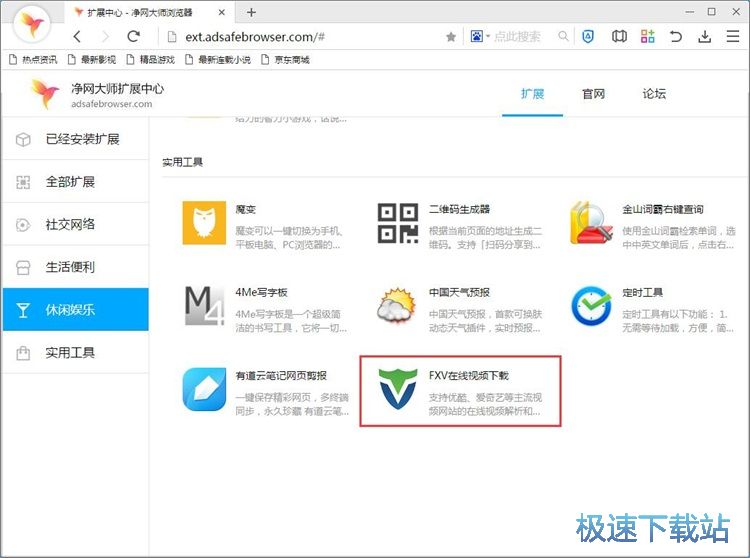The height and width of the screenshot is (558, 750).
Task: Select 全部扩展 in the sidebar
Action: coord(75,182)
